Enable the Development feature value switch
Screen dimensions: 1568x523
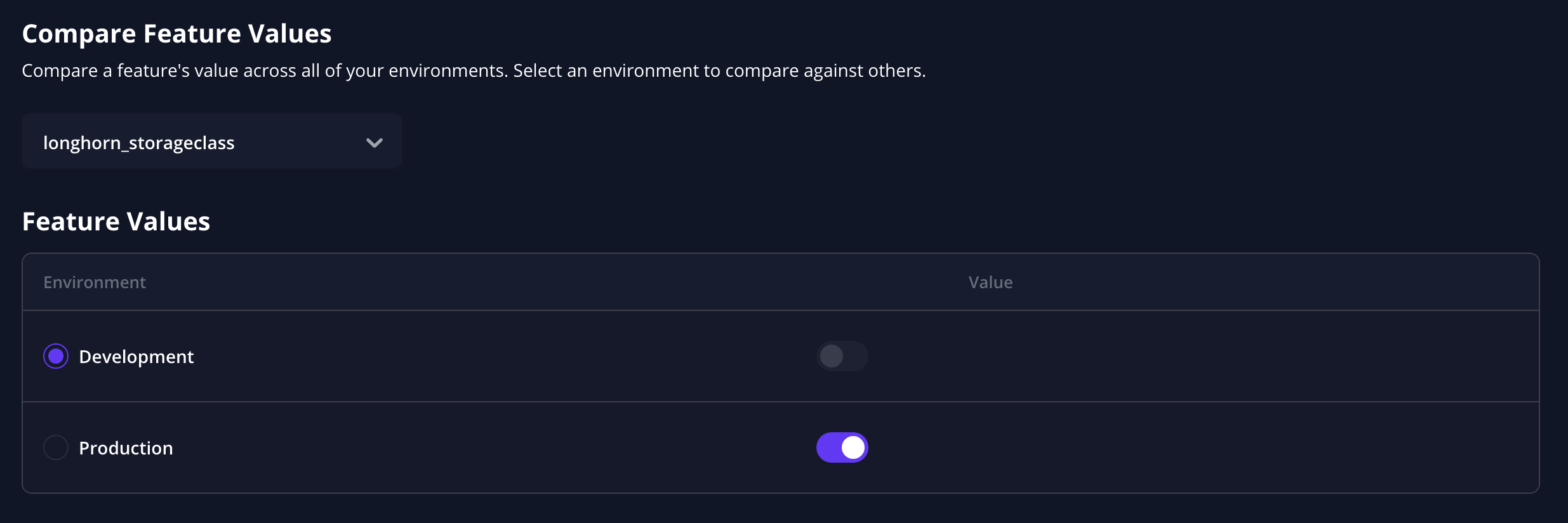(x=842, y=356)
